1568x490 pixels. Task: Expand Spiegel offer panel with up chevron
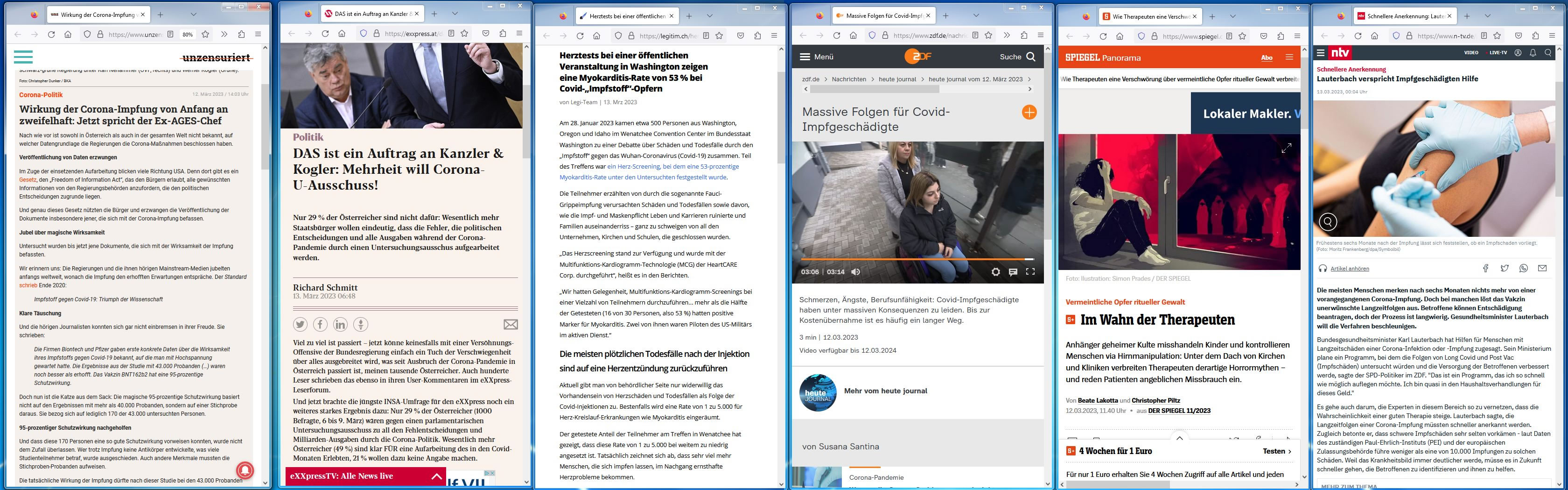[x=1179, y=438]
